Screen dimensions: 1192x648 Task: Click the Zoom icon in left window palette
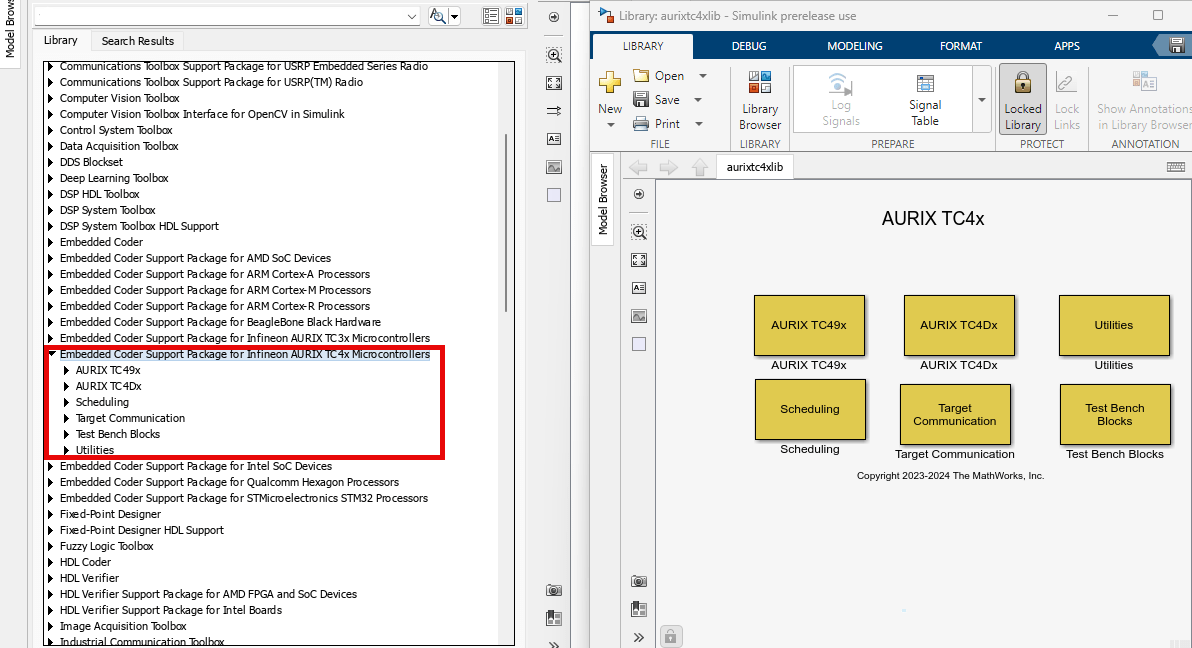(x=554, y=55)
